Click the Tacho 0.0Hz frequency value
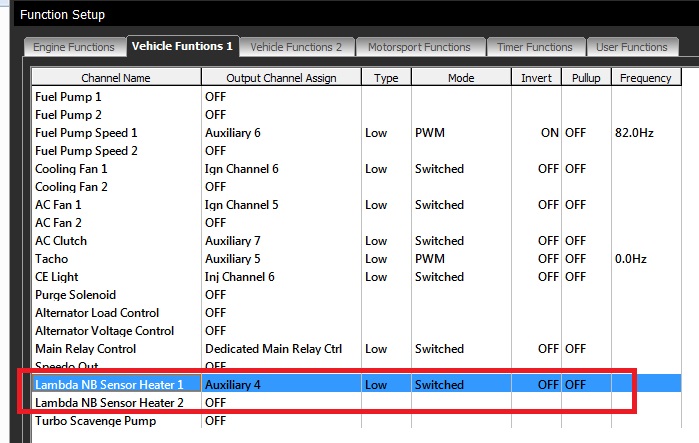This screenshot has width=699, height=443. tap(631, 259)
